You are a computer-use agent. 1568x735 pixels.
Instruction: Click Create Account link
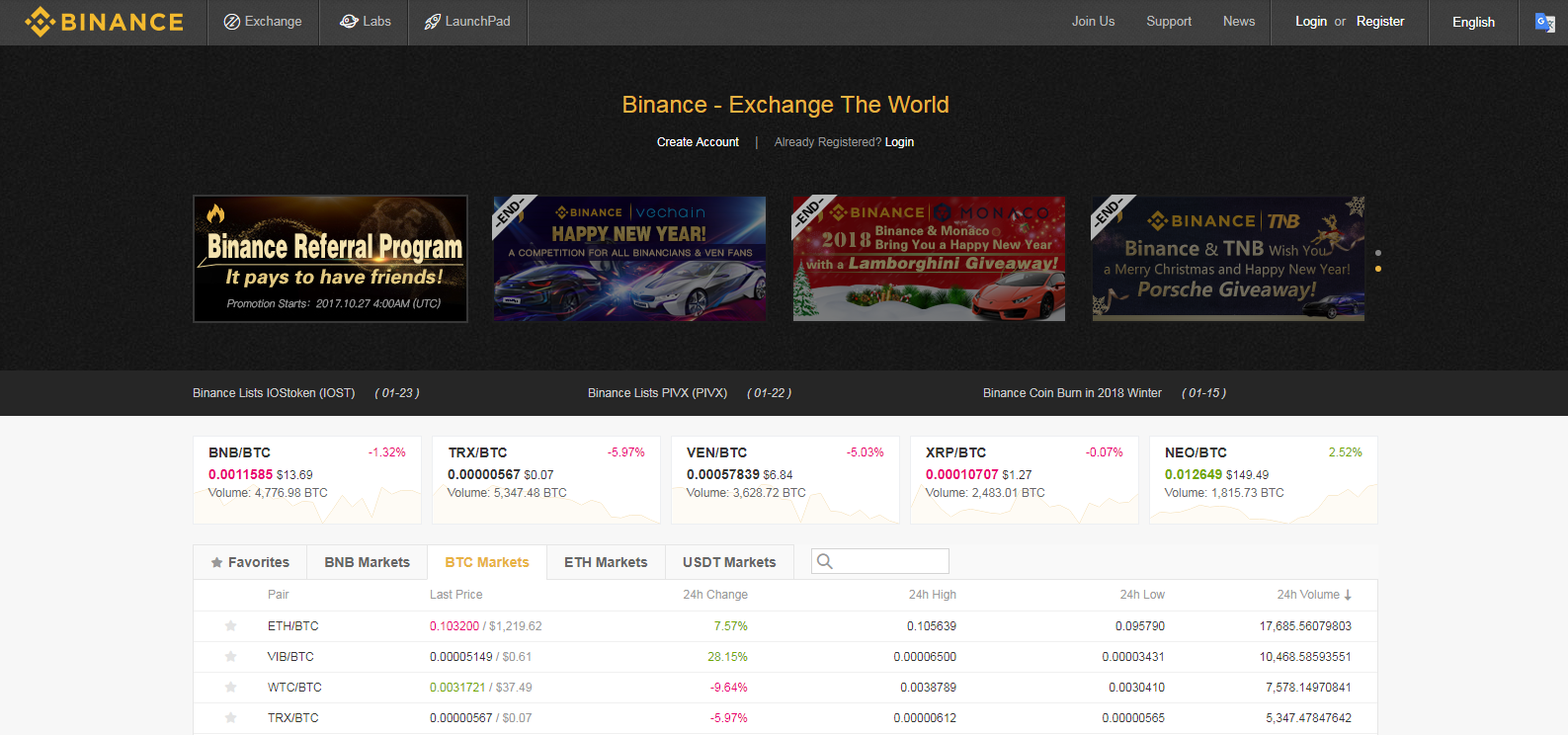click(698, 142)
